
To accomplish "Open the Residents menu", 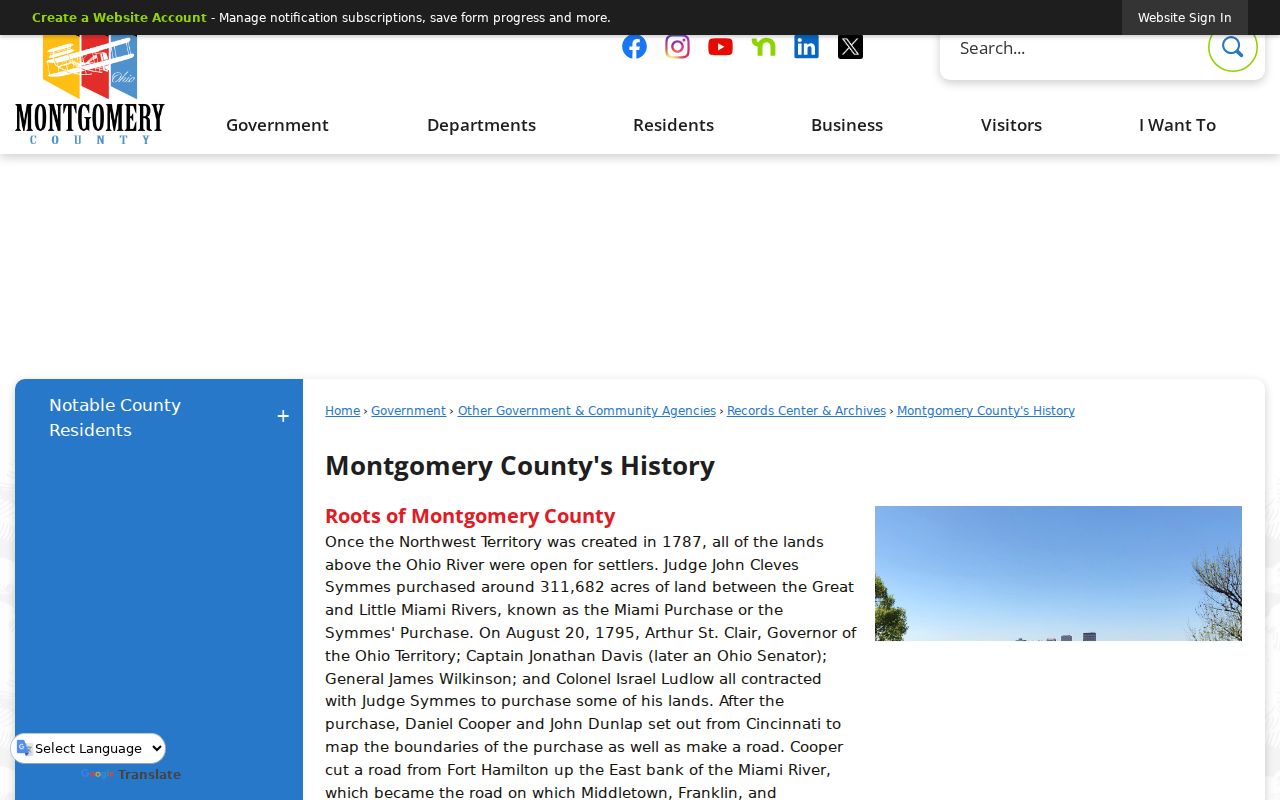I will click(x=673, y=125).
